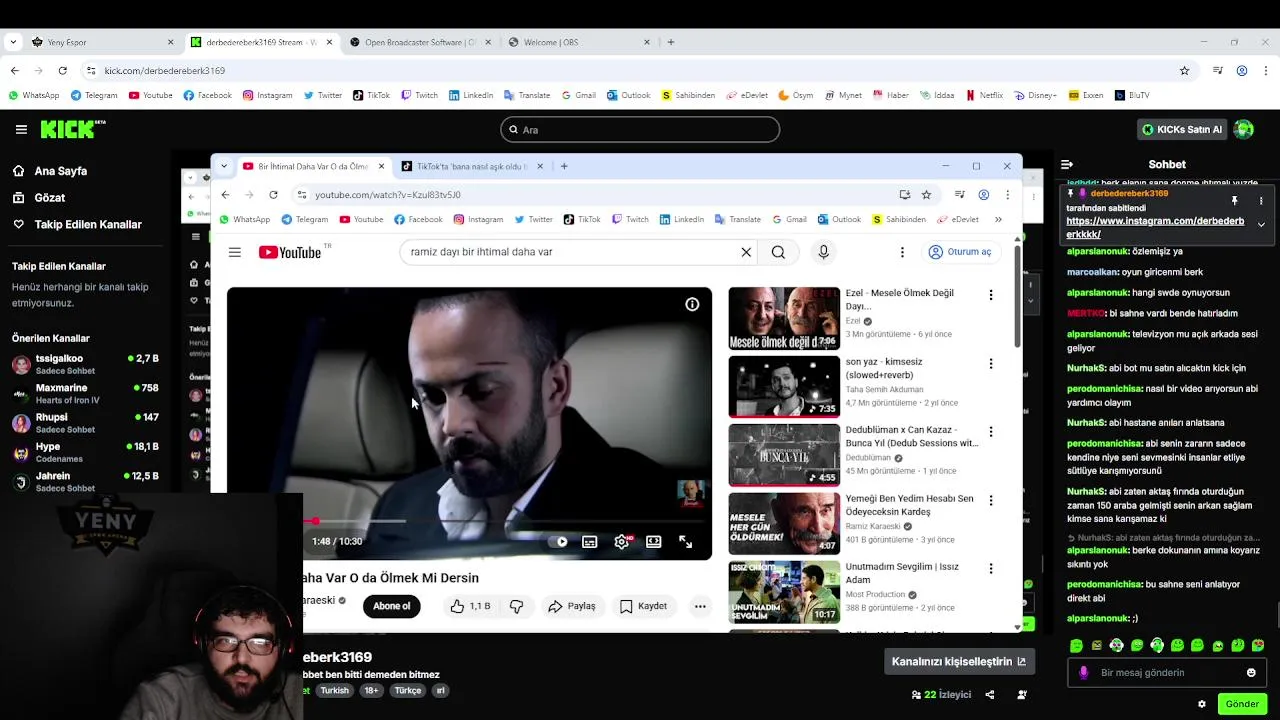This screenshot has width=1280, height=720.
Task: Click the Kick search box 'Ara'
Action: tap(640, 129)
